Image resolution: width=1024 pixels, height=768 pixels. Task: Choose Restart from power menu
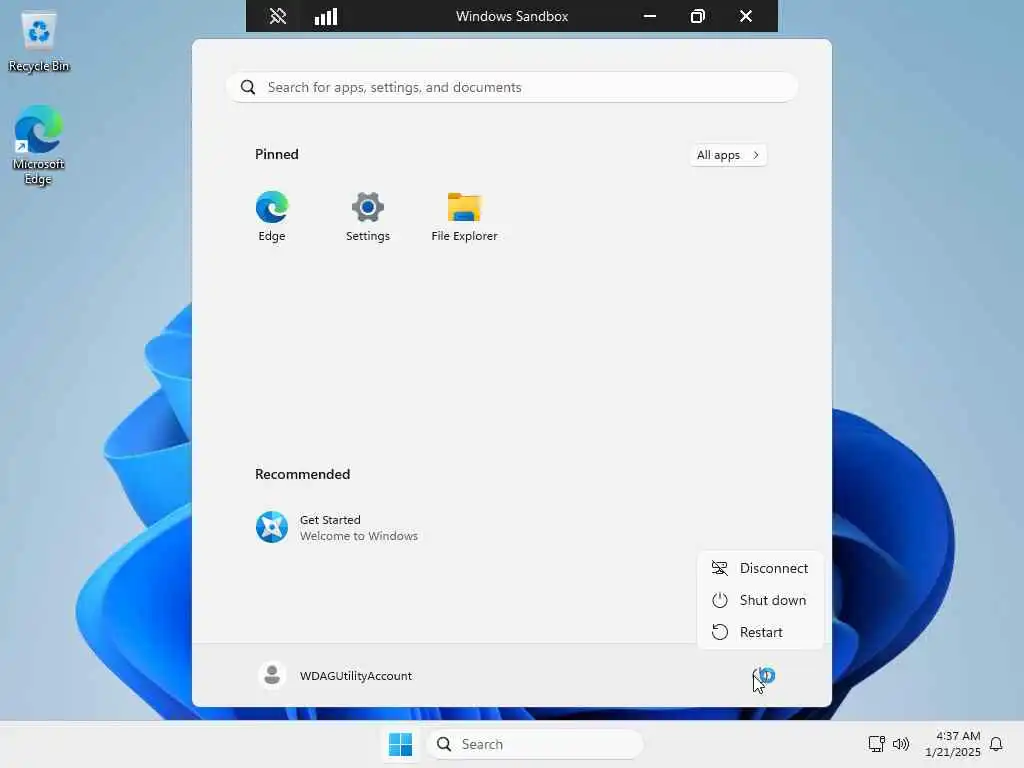760,632
